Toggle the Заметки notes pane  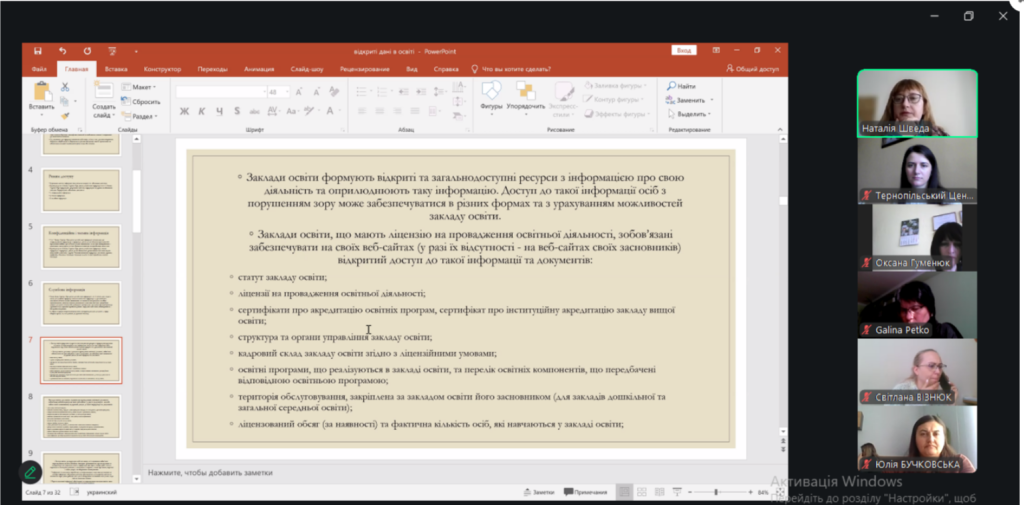[x=539, y=492]
